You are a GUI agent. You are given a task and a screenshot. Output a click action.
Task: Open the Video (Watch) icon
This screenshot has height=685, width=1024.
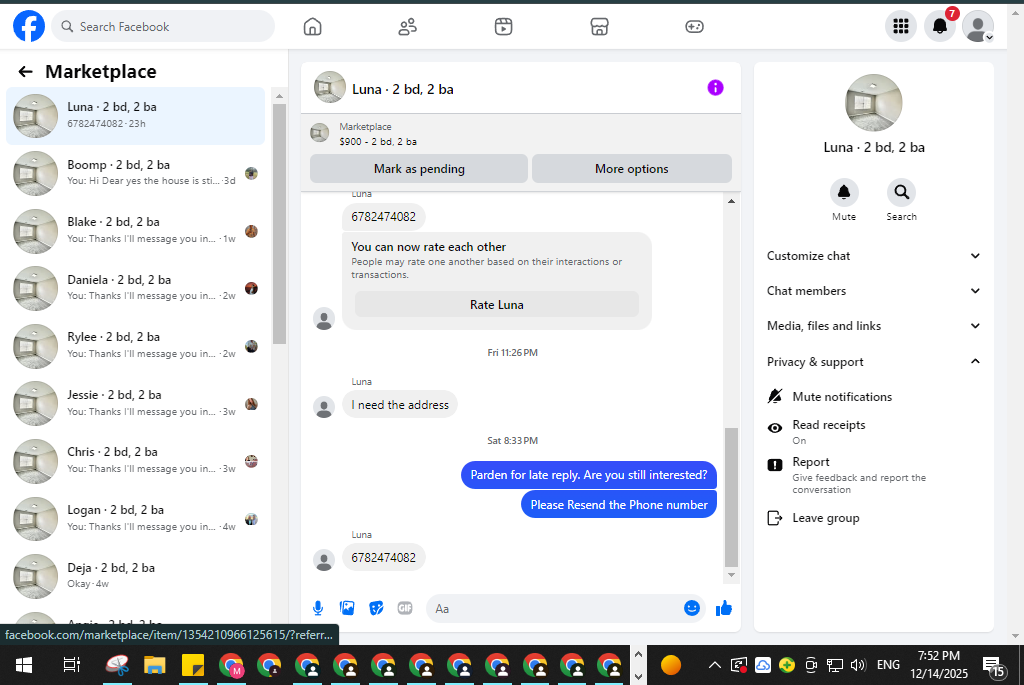tap(504, 27)
